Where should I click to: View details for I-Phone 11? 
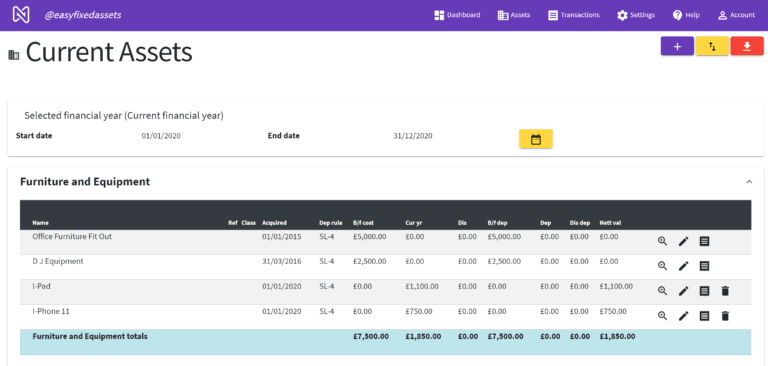662,316
